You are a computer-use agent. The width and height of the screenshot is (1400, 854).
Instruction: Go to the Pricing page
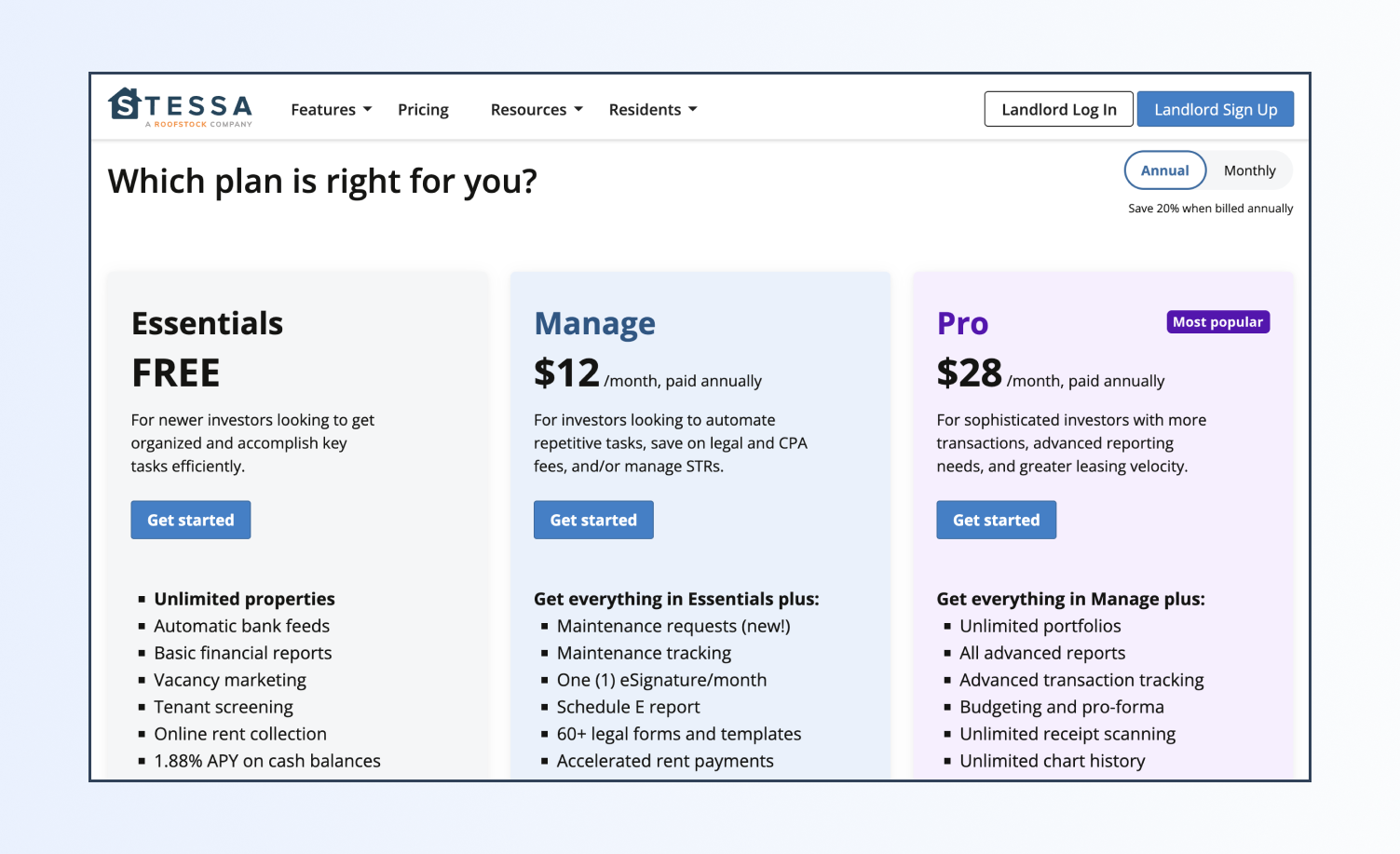(x=423, y=110)
